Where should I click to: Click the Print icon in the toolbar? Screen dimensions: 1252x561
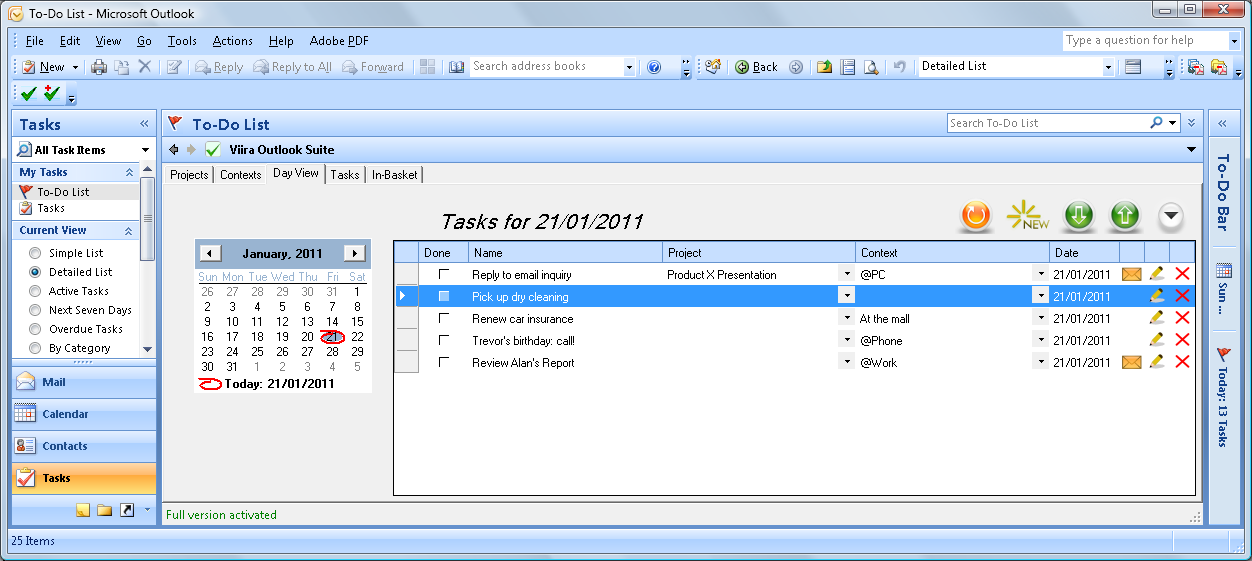[99, 67]
